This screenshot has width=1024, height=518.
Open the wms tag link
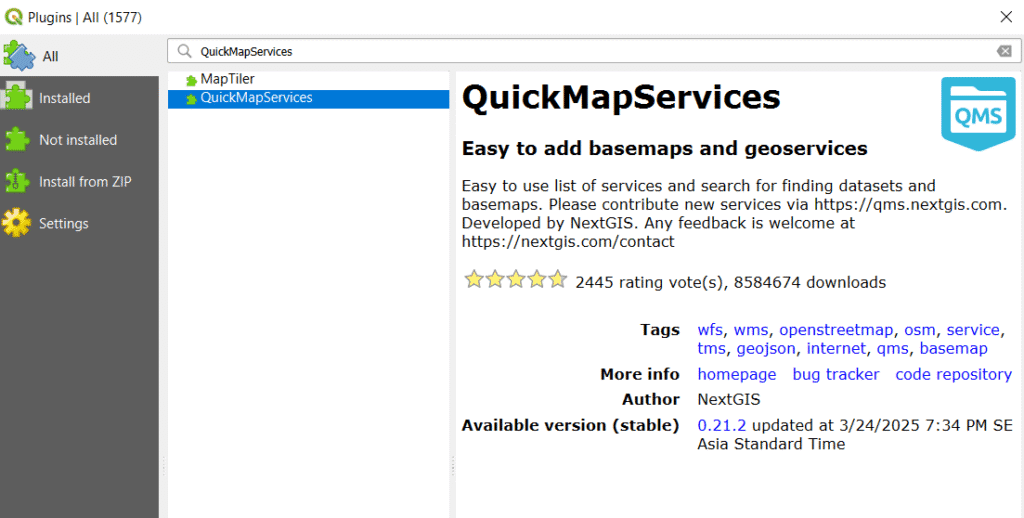pyautogui.click(x=750, y=330)
